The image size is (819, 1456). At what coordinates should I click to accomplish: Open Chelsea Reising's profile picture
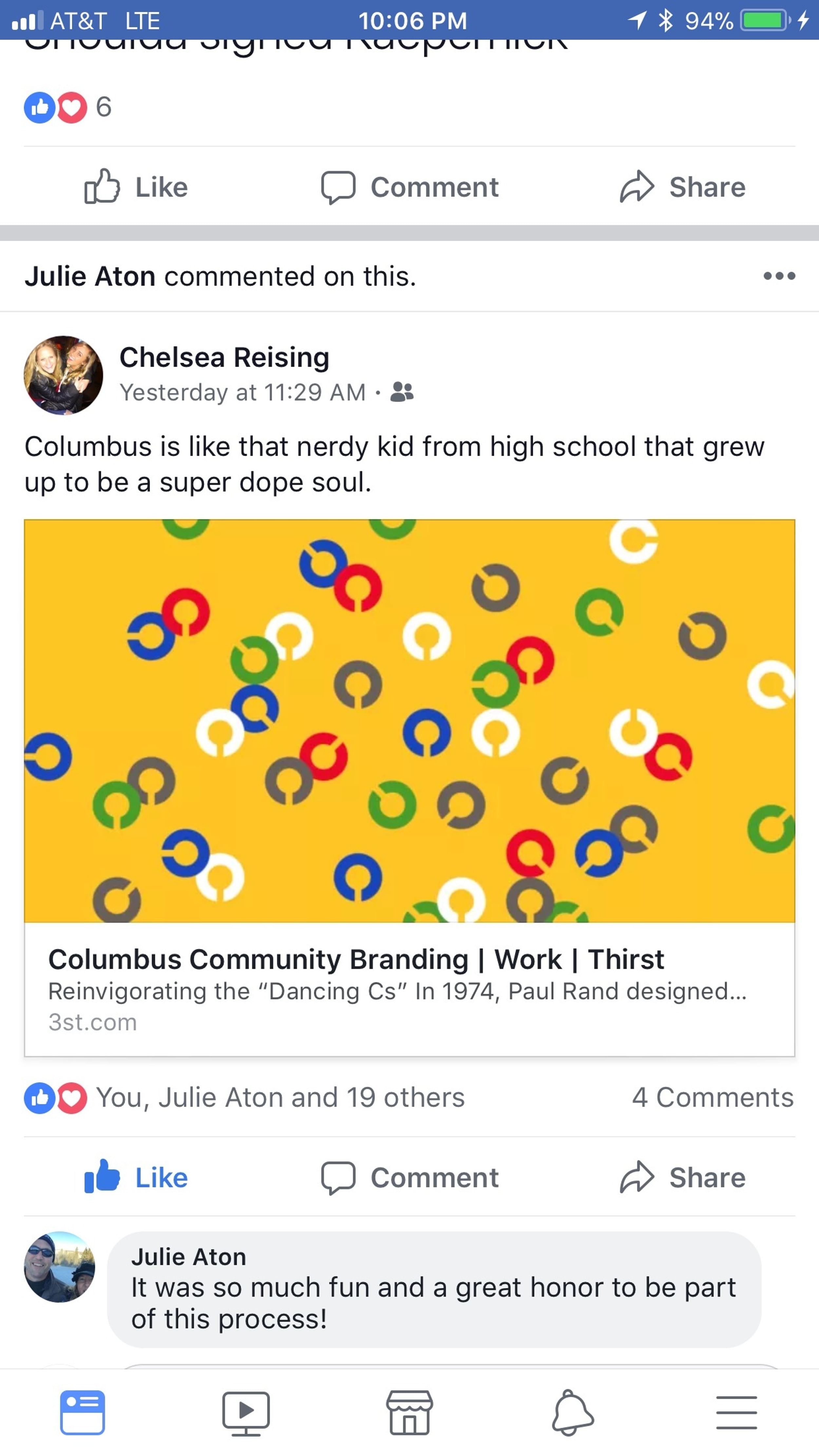click(x=63, y=375)
